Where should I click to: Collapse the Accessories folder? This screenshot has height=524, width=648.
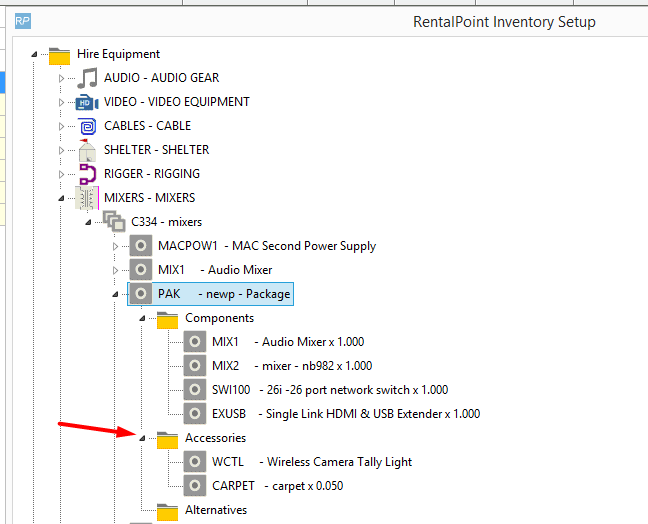(142, 438)
